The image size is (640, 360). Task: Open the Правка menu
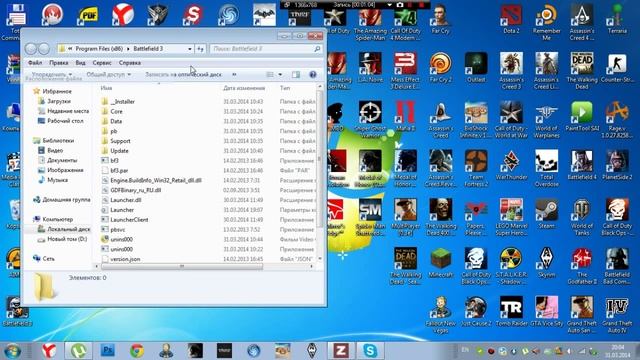tap(58, 63)
